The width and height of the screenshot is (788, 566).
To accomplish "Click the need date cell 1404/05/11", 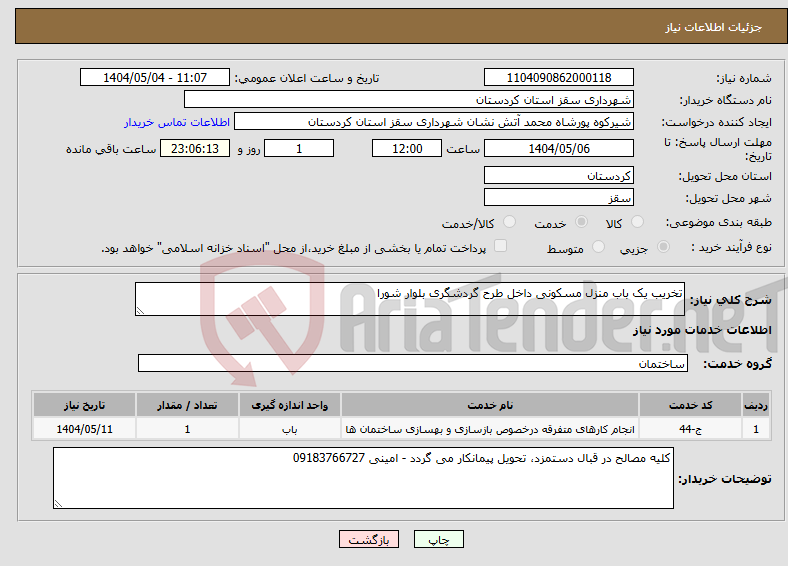I will pos(84,429).
